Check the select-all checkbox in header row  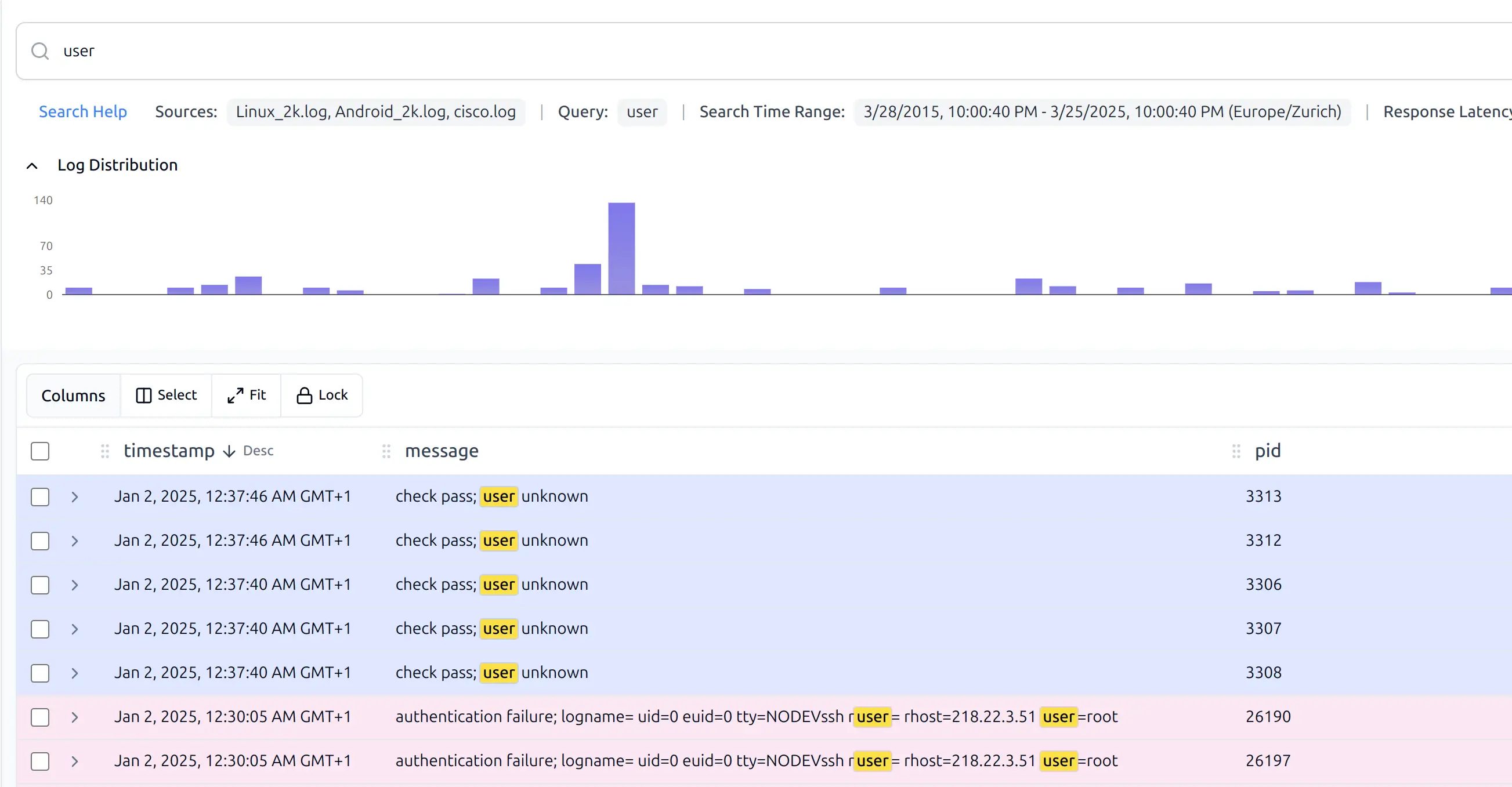[39, 451]
